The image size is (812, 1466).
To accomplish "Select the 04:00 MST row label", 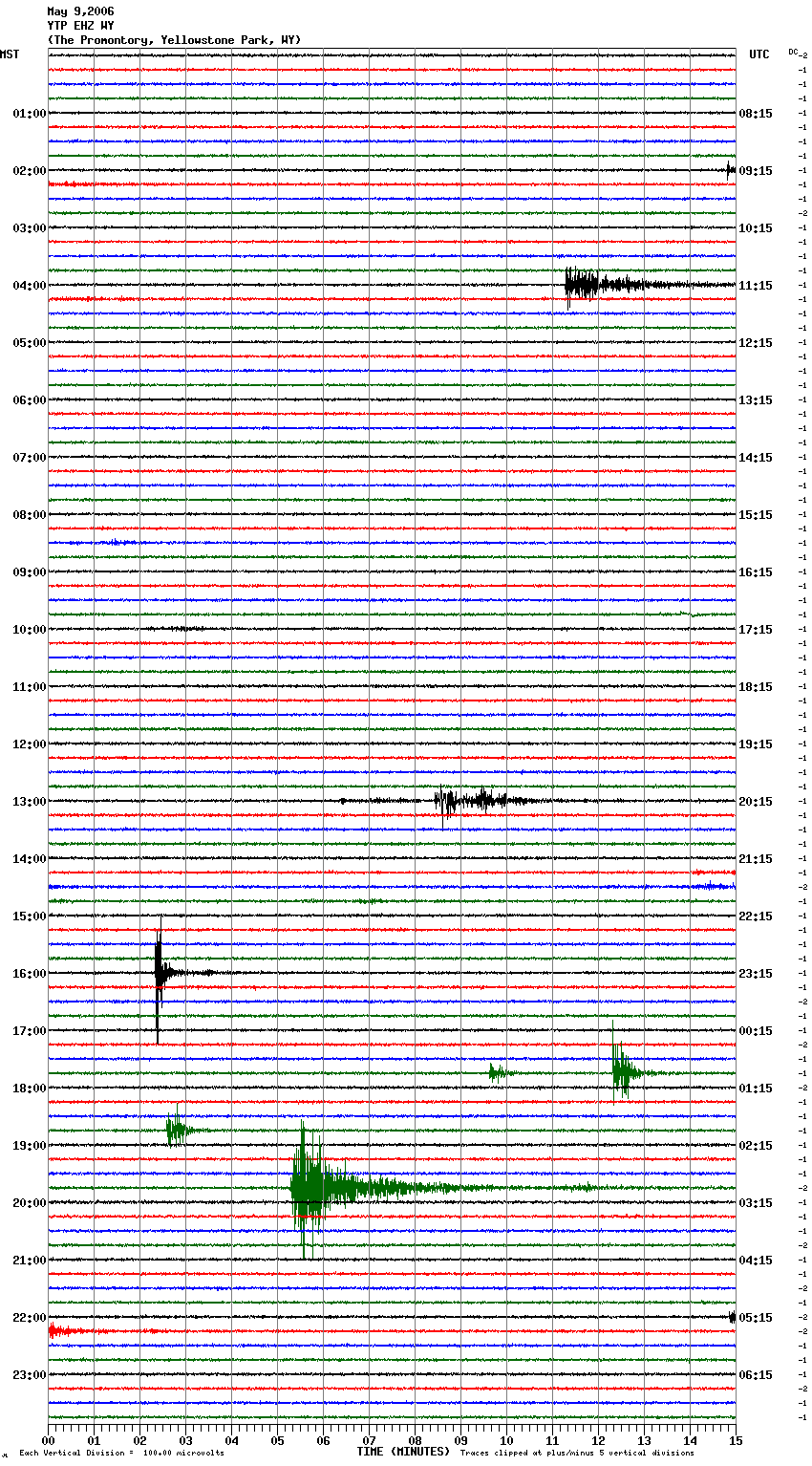I will click(29, 286).
